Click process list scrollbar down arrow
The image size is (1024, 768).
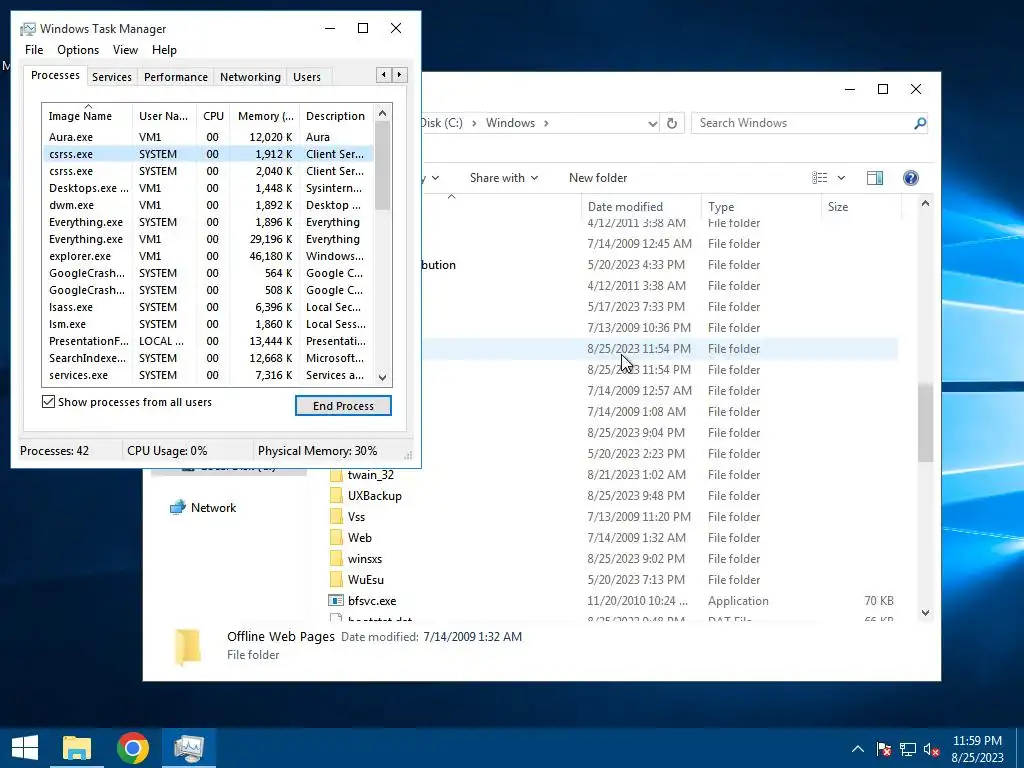click(383, 377)
